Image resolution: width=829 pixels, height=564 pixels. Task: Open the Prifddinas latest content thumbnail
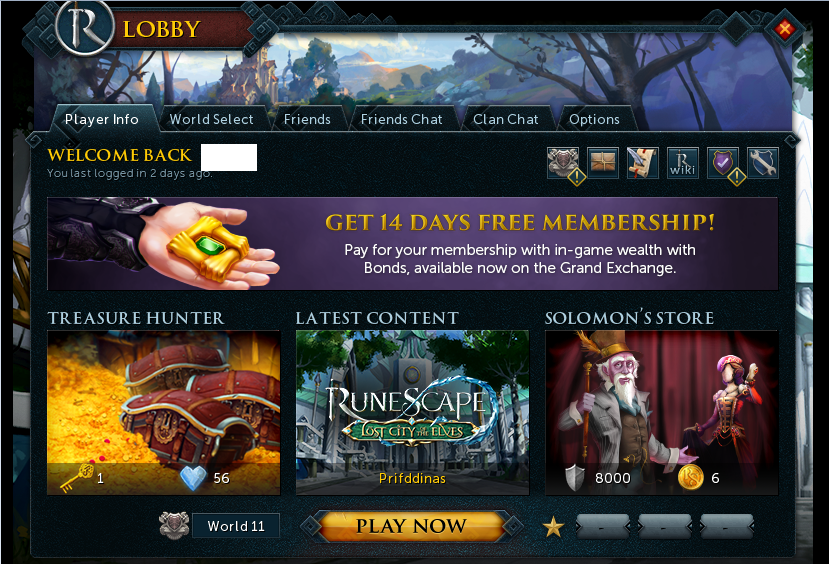(412, 413)
